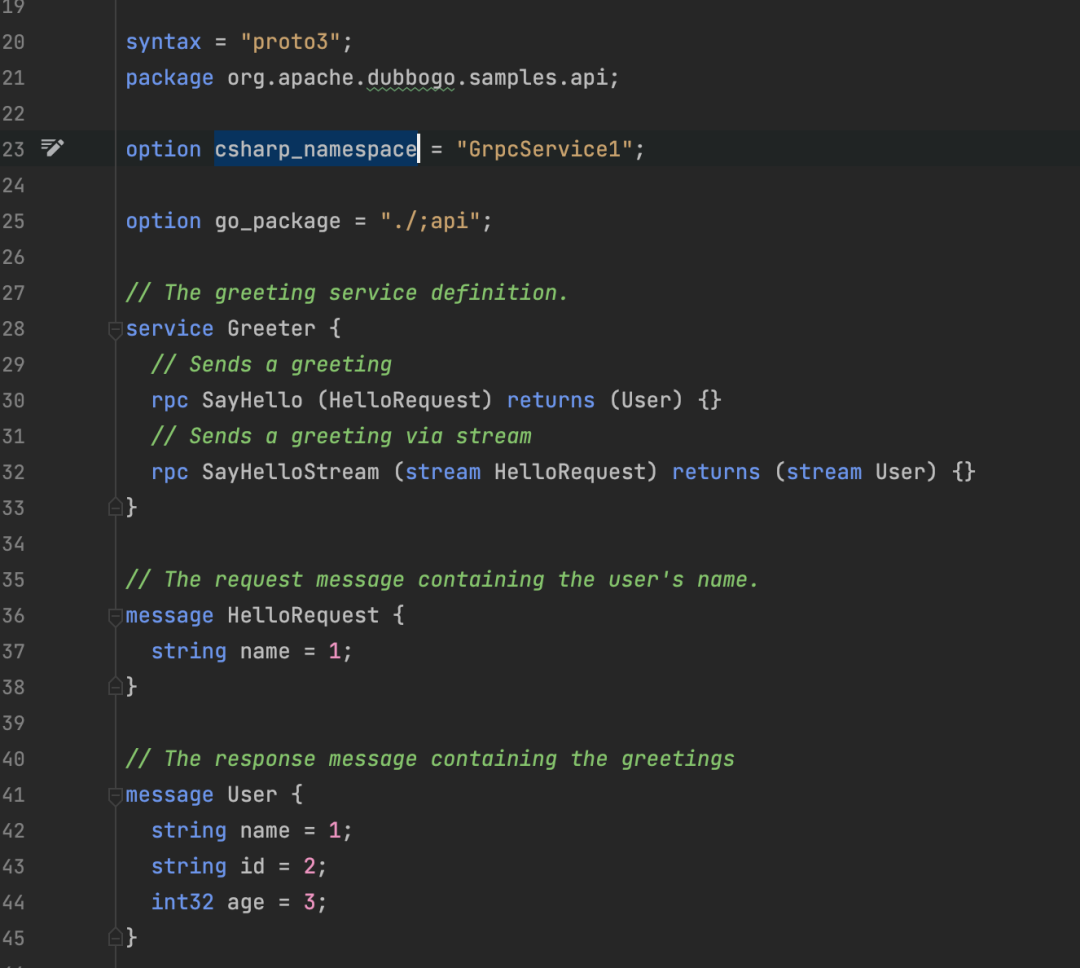Collapse the Greeter service code block
This screenshot has width=1080, height=968.
pos(114,330)
